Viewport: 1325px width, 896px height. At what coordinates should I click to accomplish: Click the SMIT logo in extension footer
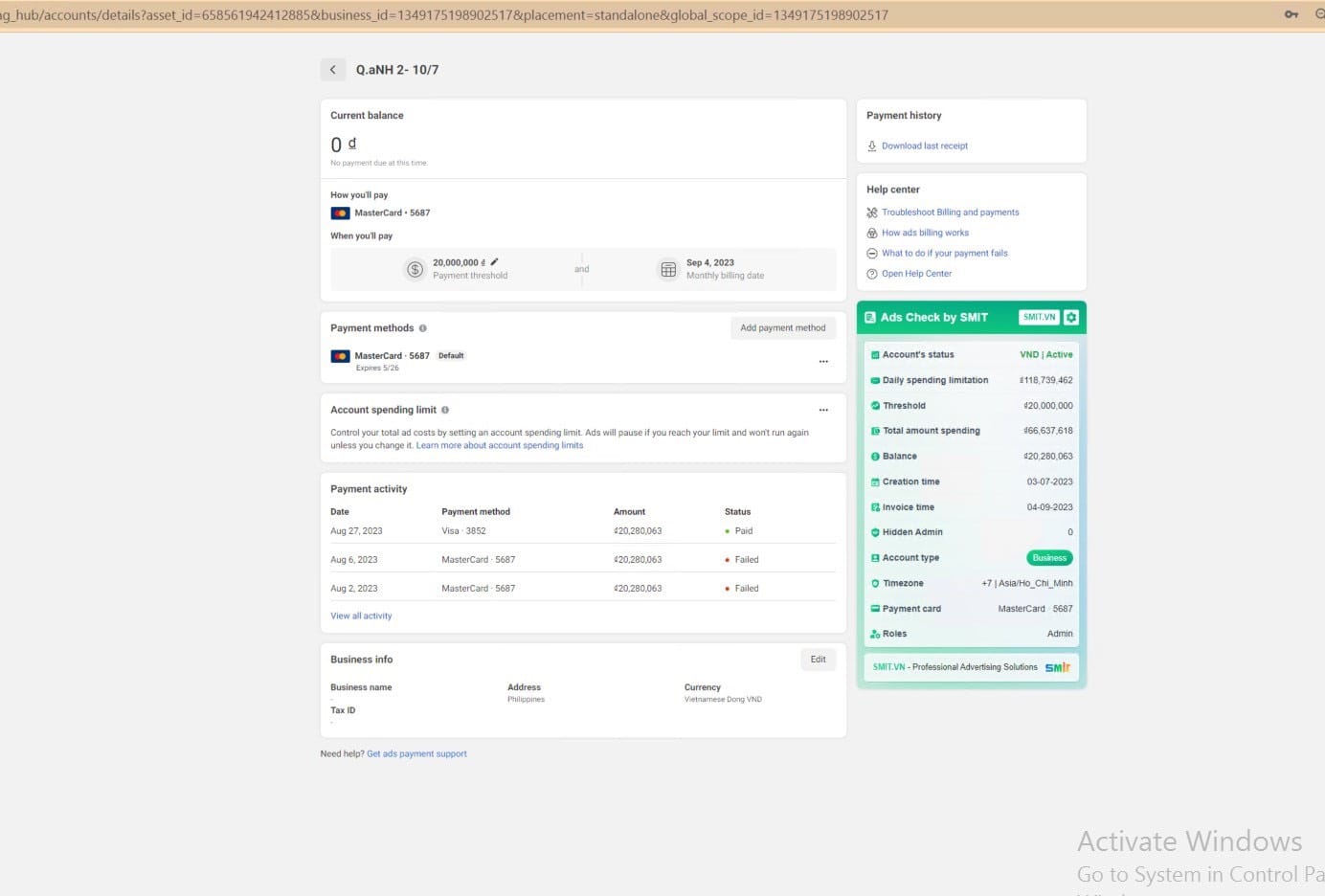coord(1057,667)
